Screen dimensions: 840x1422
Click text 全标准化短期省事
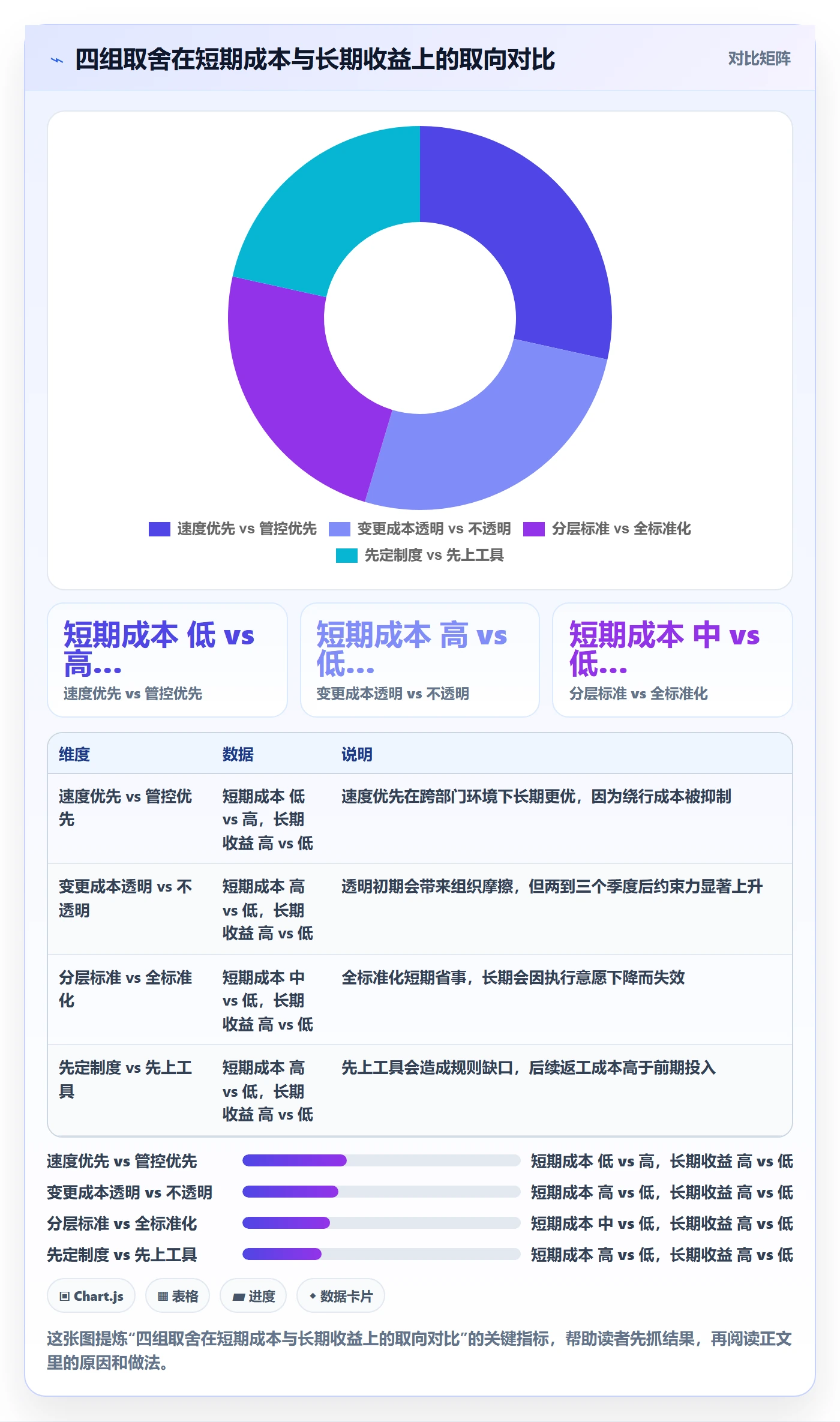pyautogui.click(x=404, y=977)
